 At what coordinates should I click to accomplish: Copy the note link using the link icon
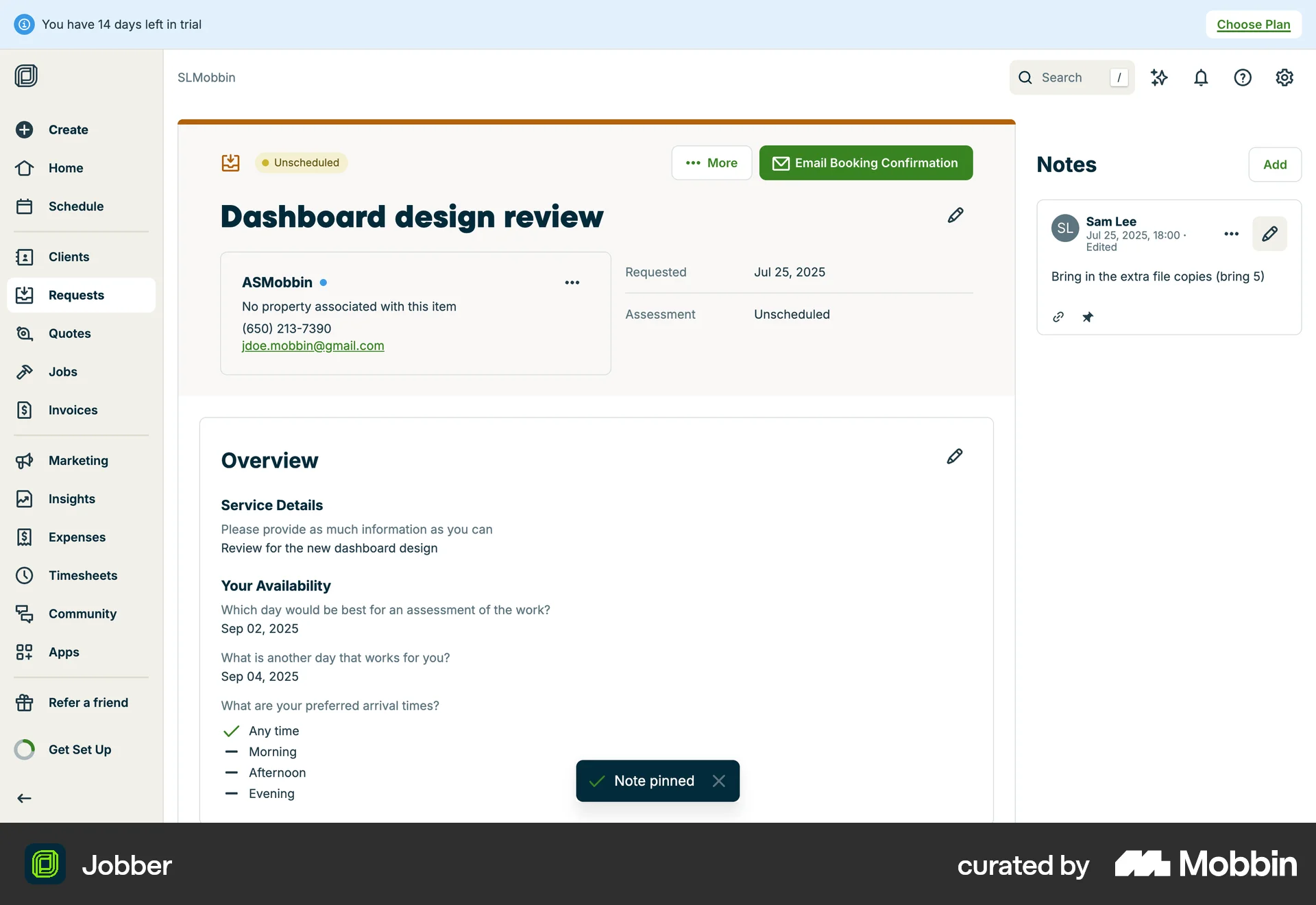click(x=1058, y=317)
